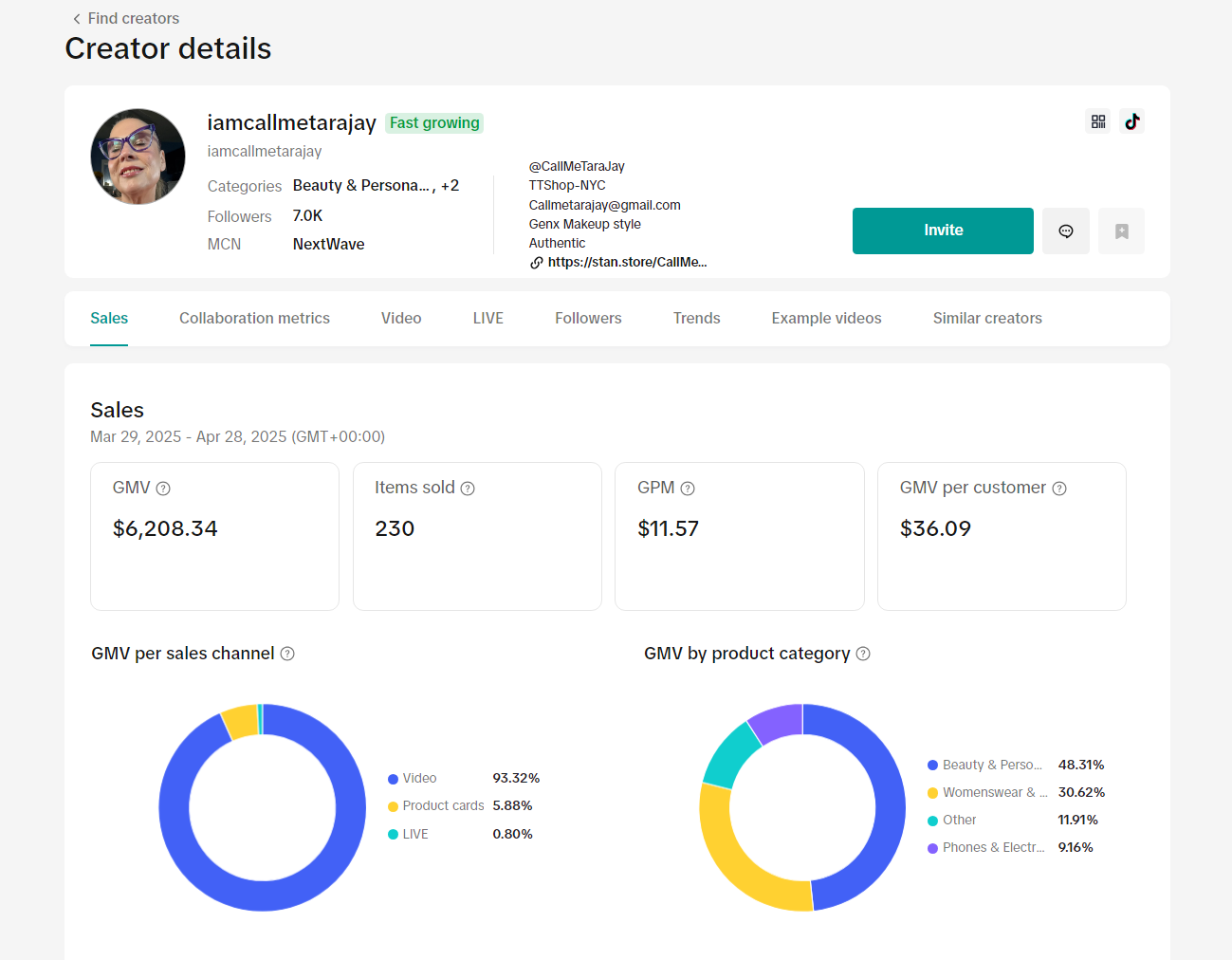Viewport: 1232px width, 960px height.
Task: Click the GPM help icon
Action: (688, 489)
